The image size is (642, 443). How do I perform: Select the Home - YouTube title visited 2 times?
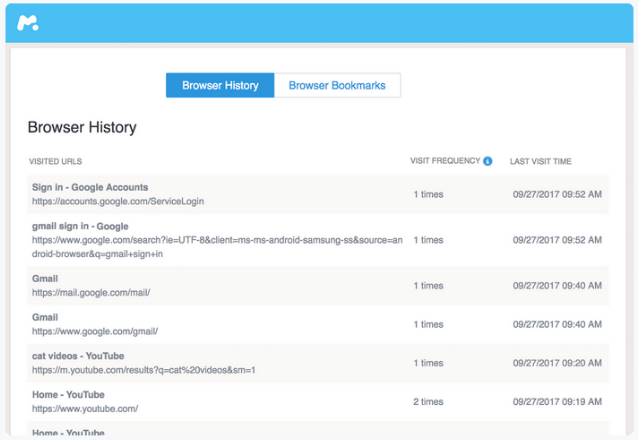tap(68, 395)
